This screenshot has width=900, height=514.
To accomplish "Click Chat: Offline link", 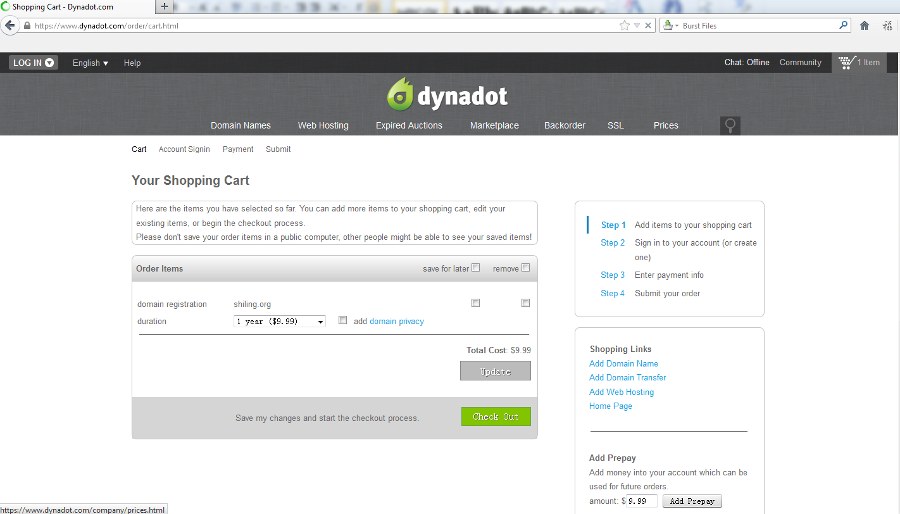I will (x=746, y=62).
